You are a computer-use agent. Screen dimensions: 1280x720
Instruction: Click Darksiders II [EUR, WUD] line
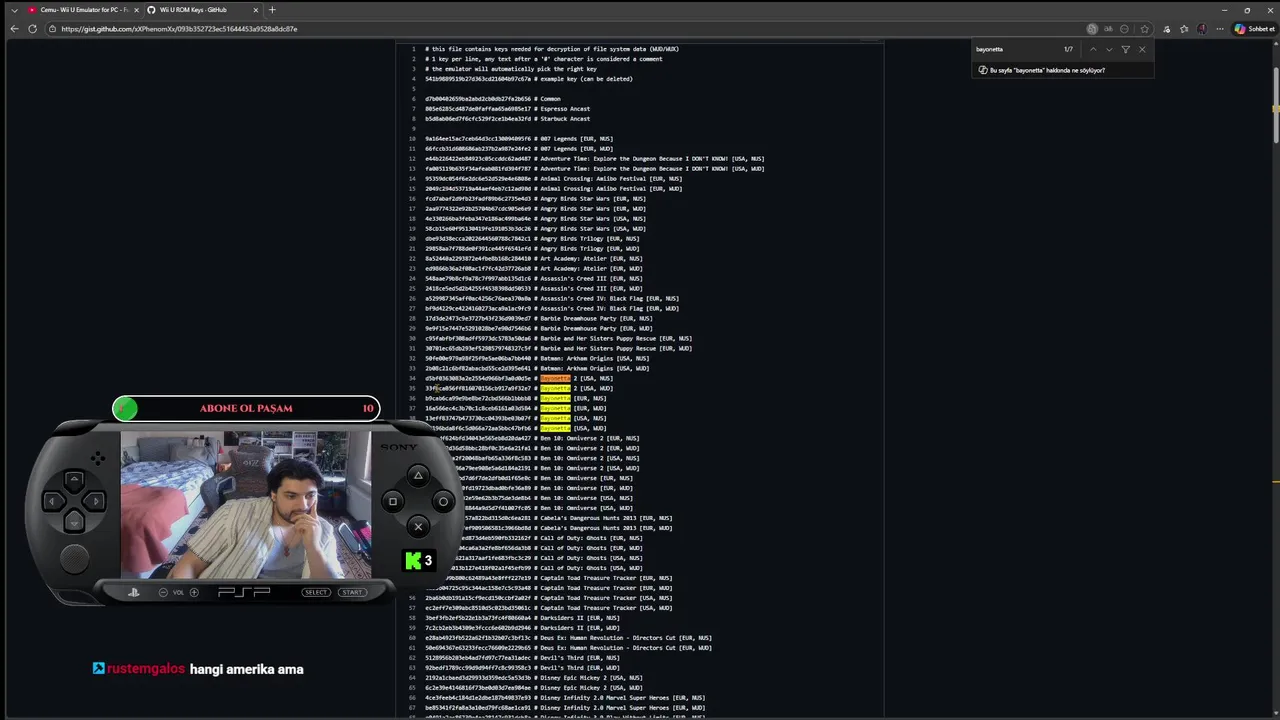tap(522, 628)
